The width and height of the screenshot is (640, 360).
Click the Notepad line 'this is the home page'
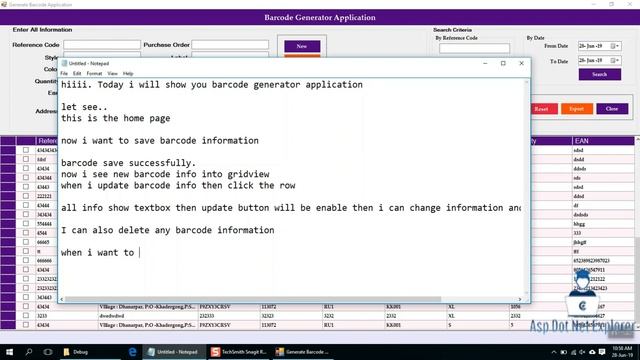tap(116, 118)
